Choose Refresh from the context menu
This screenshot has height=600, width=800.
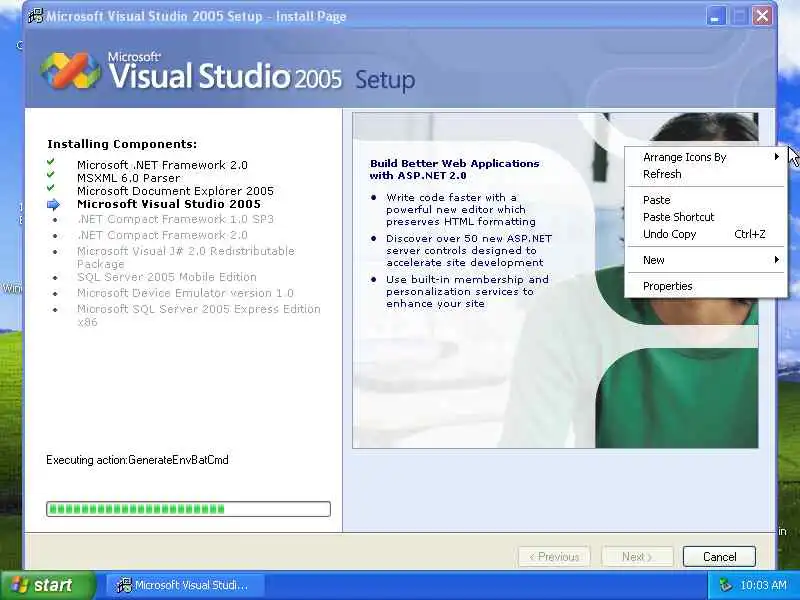[706, 174]
